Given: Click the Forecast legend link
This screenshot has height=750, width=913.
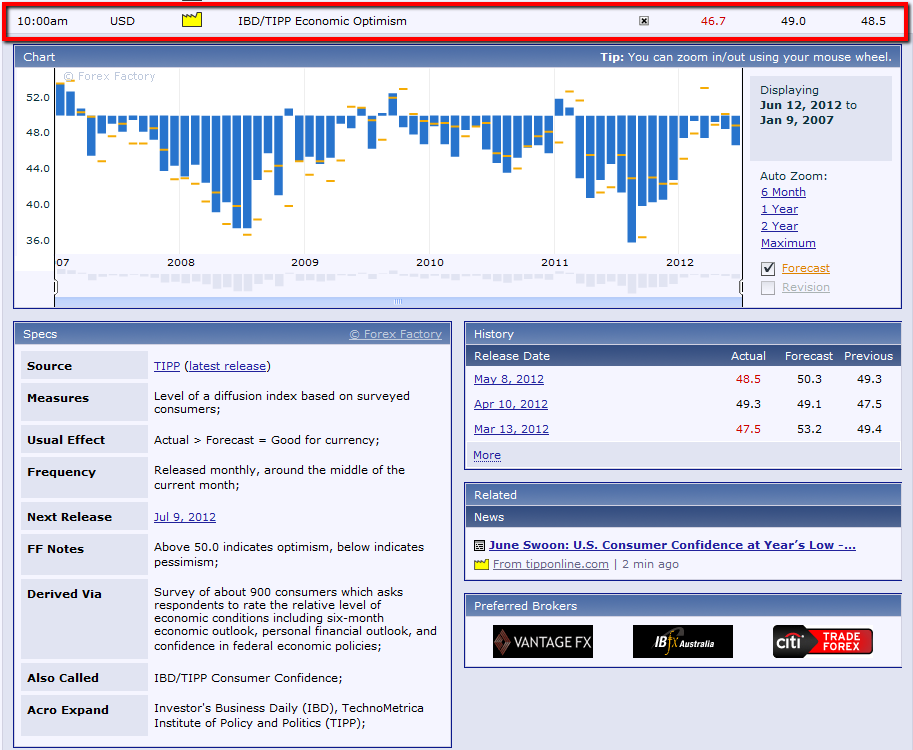Looking at the screenshot, I should pos(805,268).
